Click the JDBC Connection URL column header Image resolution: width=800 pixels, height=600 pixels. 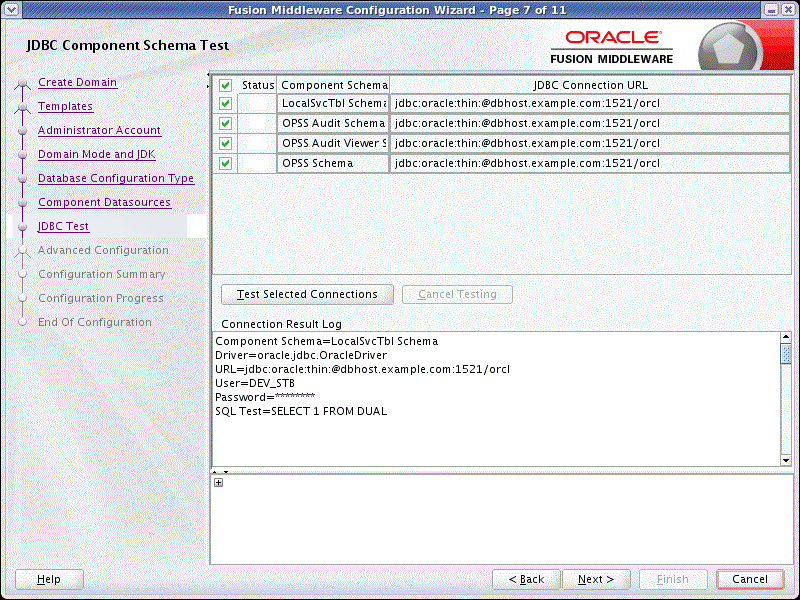[x=590, y=85]
